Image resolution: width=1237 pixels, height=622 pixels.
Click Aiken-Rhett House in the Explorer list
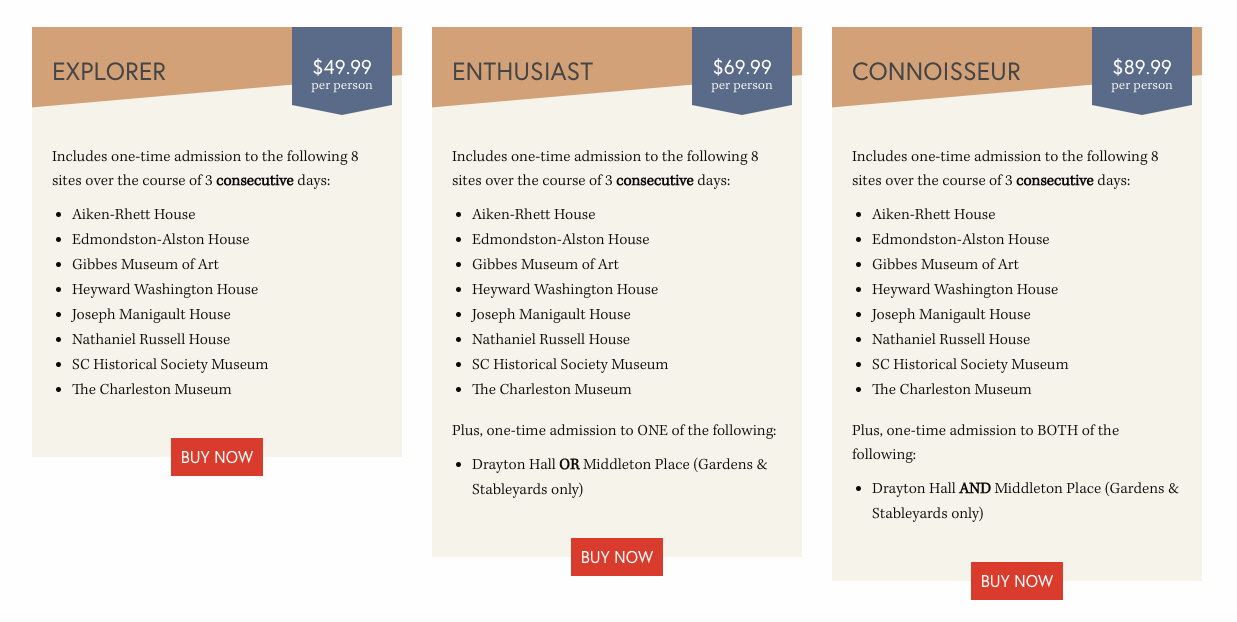point(134,214)
